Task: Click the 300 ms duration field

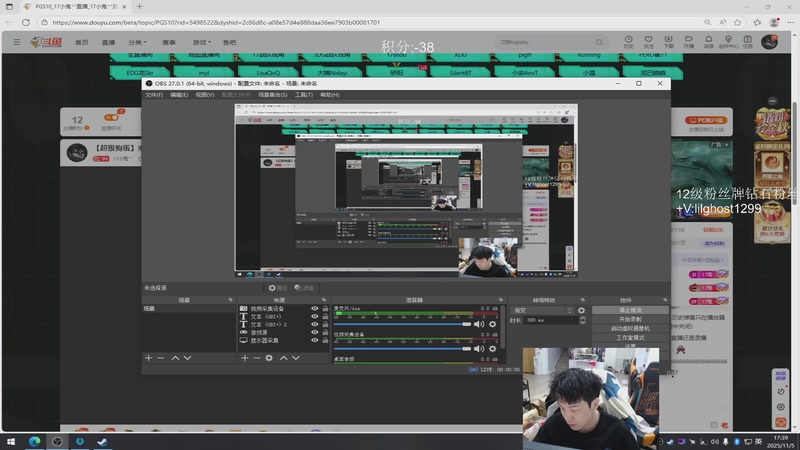Action: (x=551, y=320)
